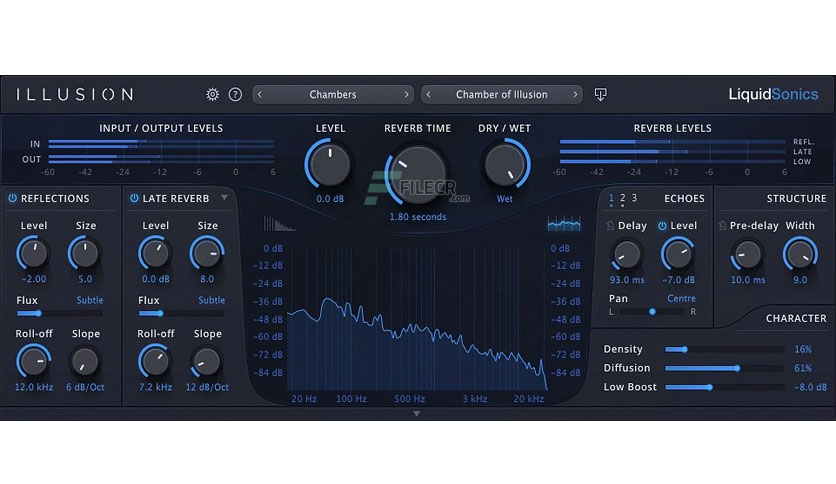Click the 16% Density value

tap(803, 350)
